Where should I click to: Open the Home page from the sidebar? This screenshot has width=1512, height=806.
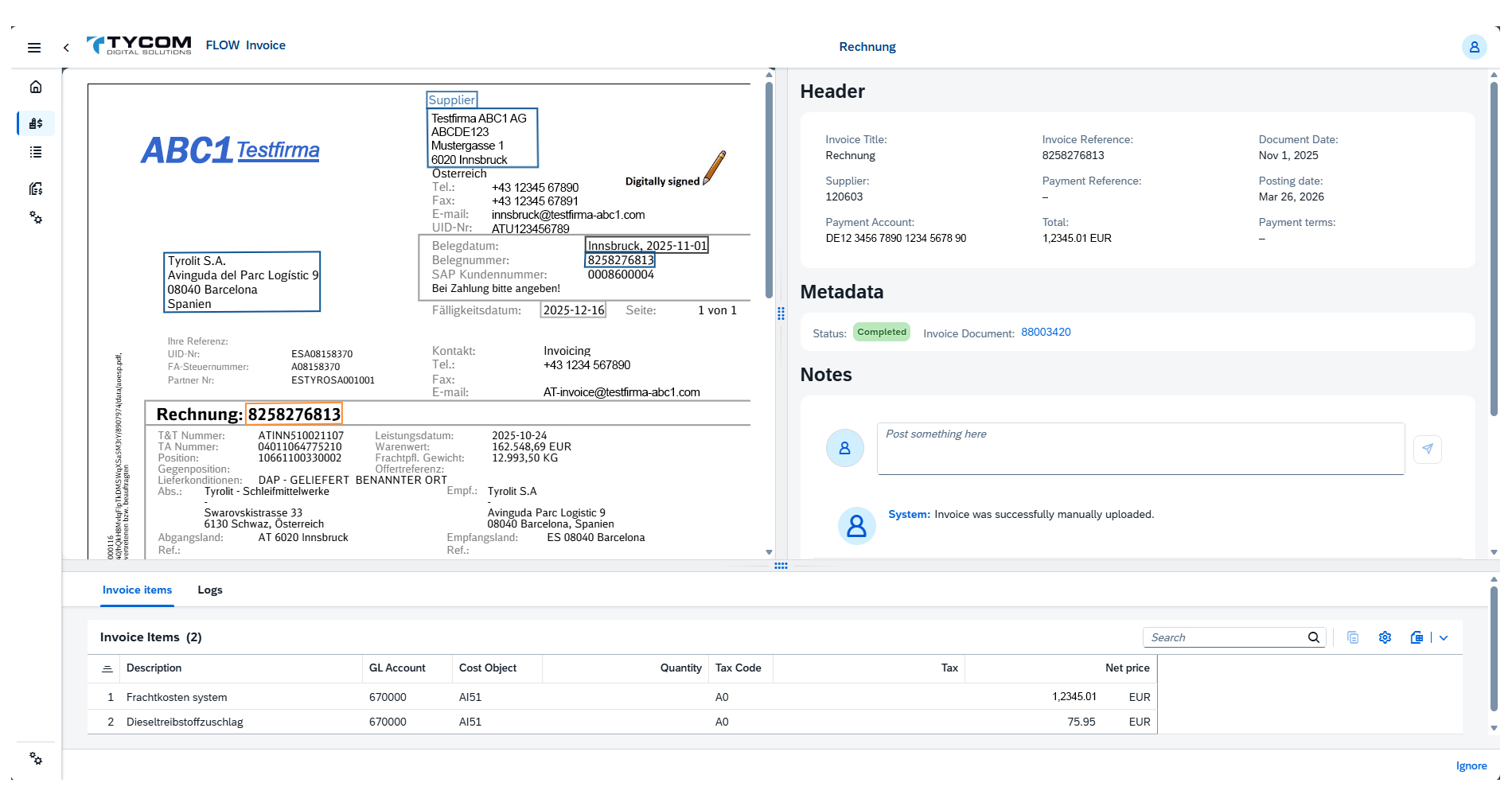(x=35, y=87)
